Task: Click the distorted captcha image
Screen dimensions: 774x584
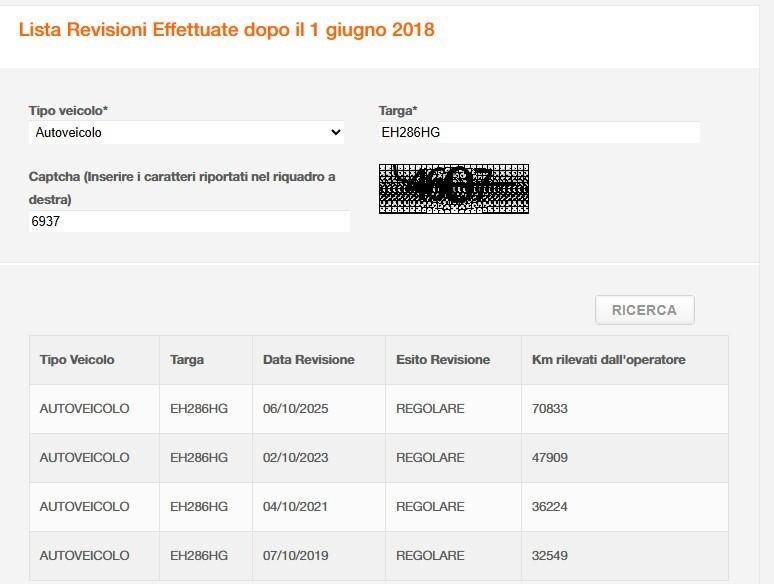Action: [454, 188]
